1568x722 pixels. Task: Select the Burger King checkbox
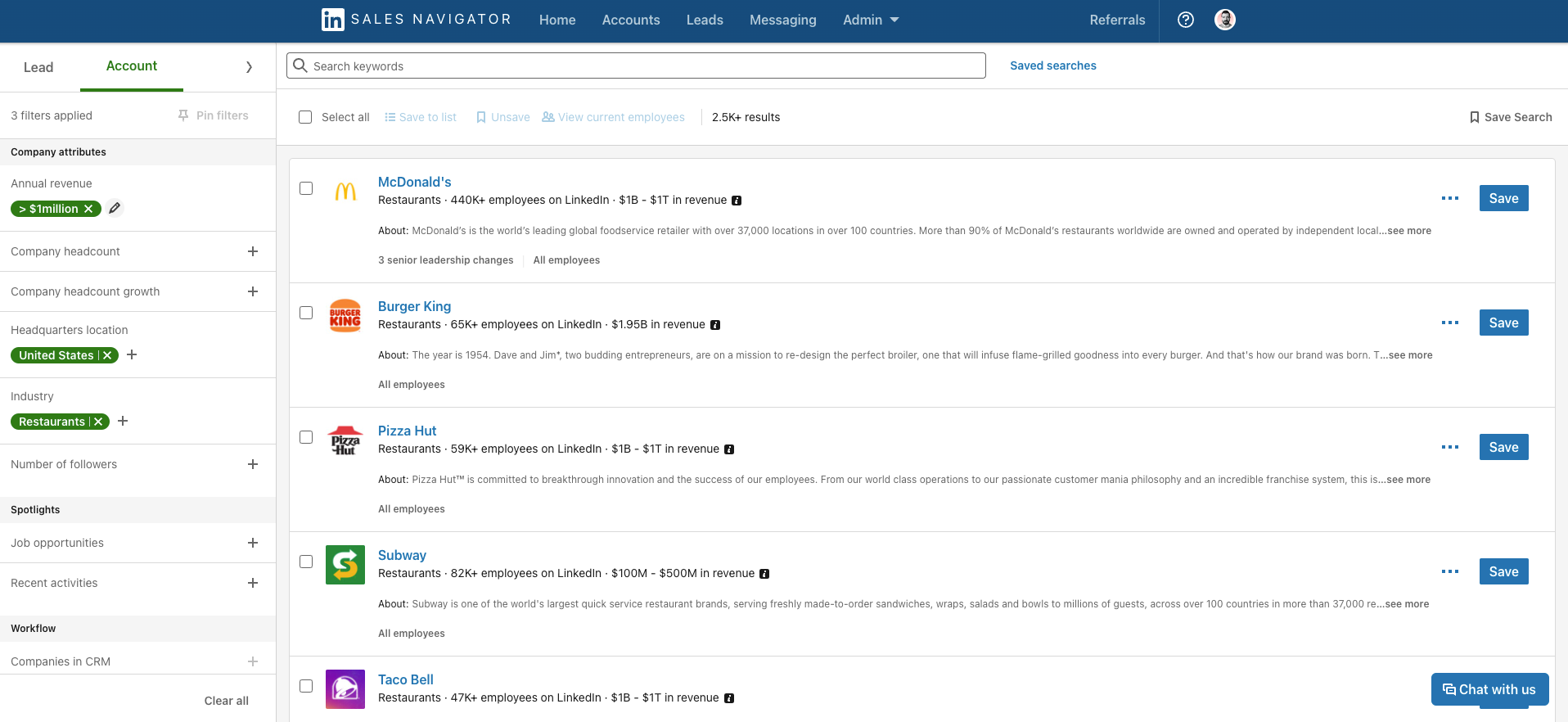(x=306, y=313)
